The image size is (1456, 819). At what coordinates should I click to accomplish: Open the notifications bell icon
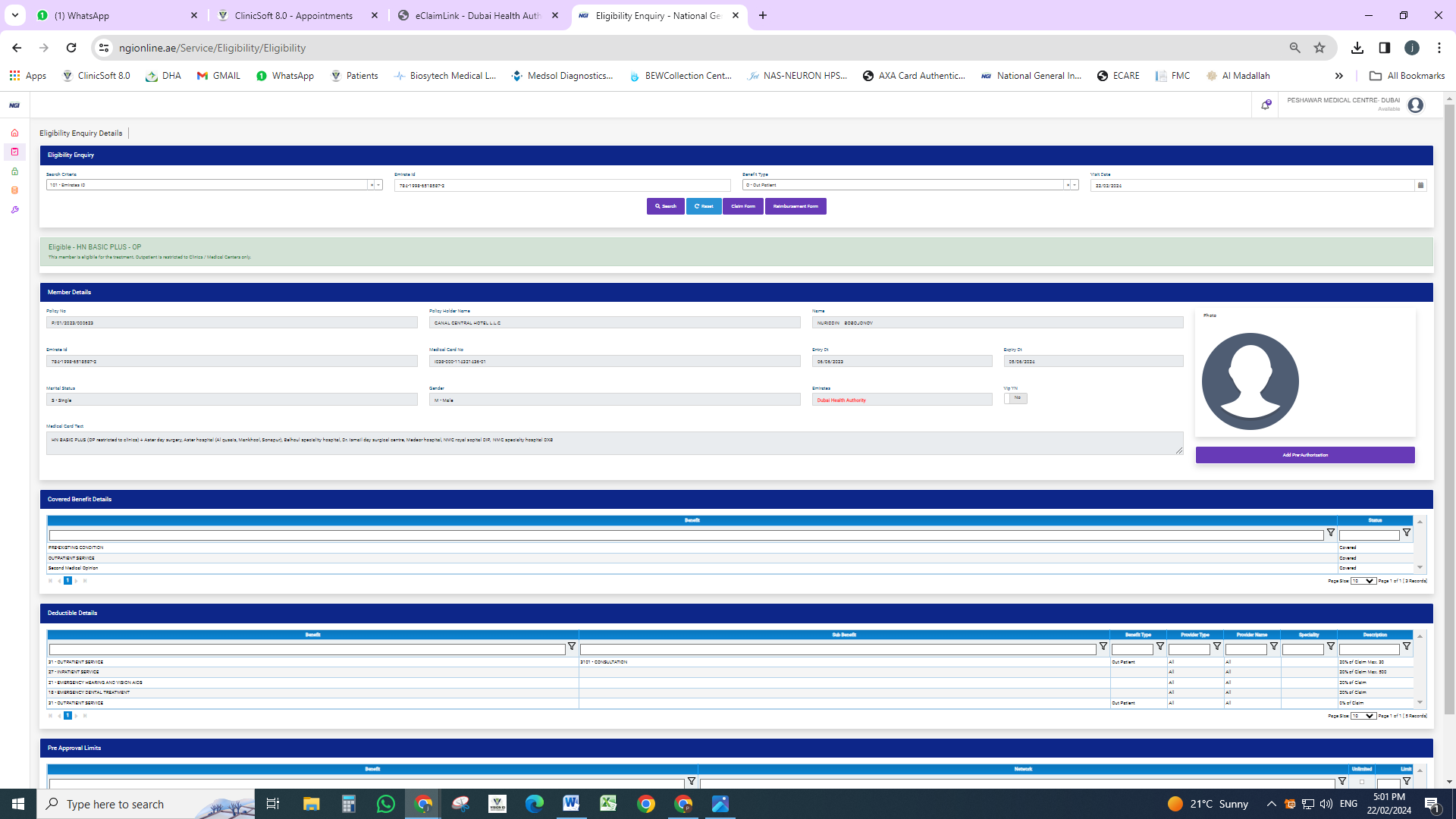tap(1266, 105)
